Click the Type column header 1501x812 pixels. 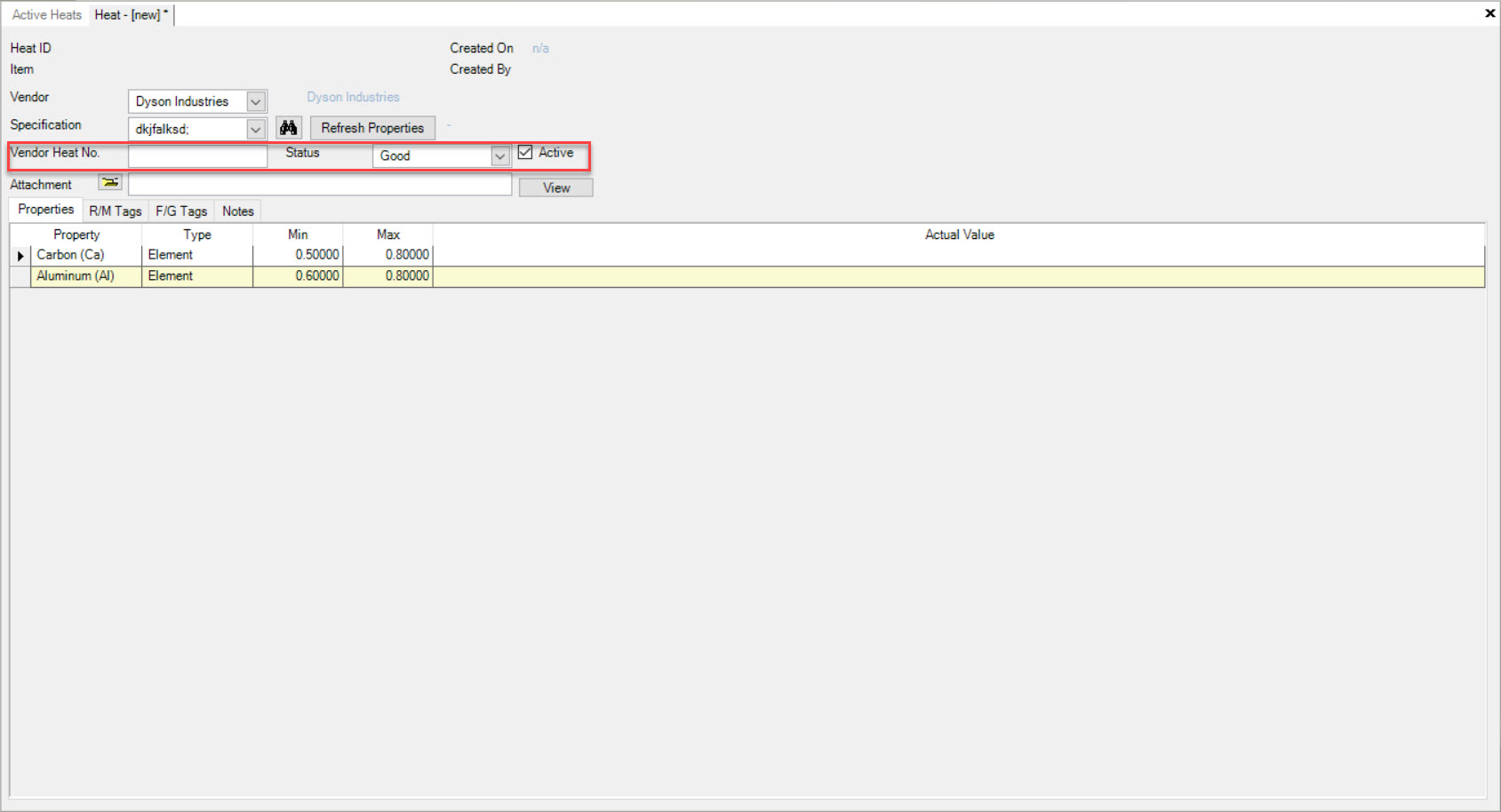click(197, 235)
